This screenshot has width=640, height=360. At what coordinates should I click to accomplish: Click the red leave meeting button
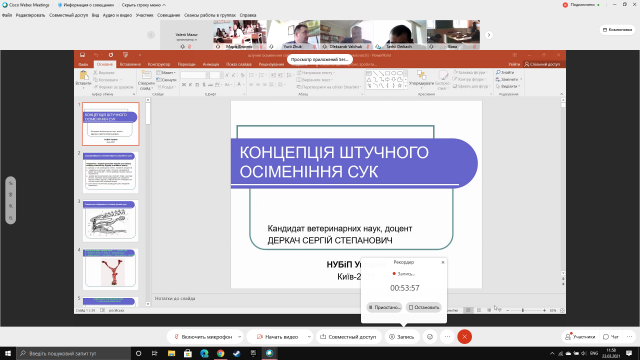[x=464, y=337]
